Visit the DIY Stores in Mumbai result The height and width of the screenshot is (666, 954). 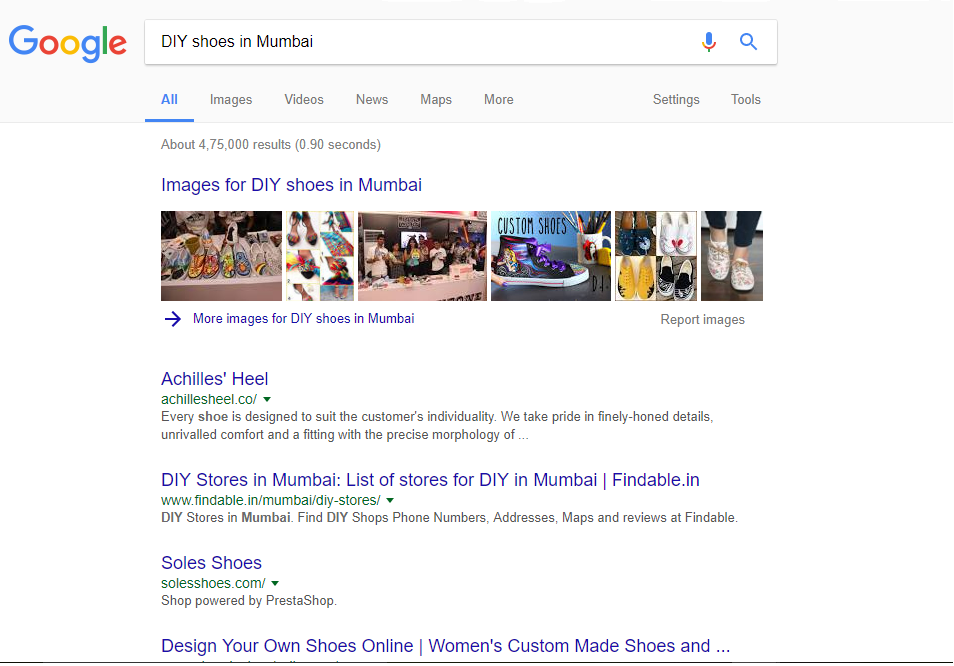(430, 480)
